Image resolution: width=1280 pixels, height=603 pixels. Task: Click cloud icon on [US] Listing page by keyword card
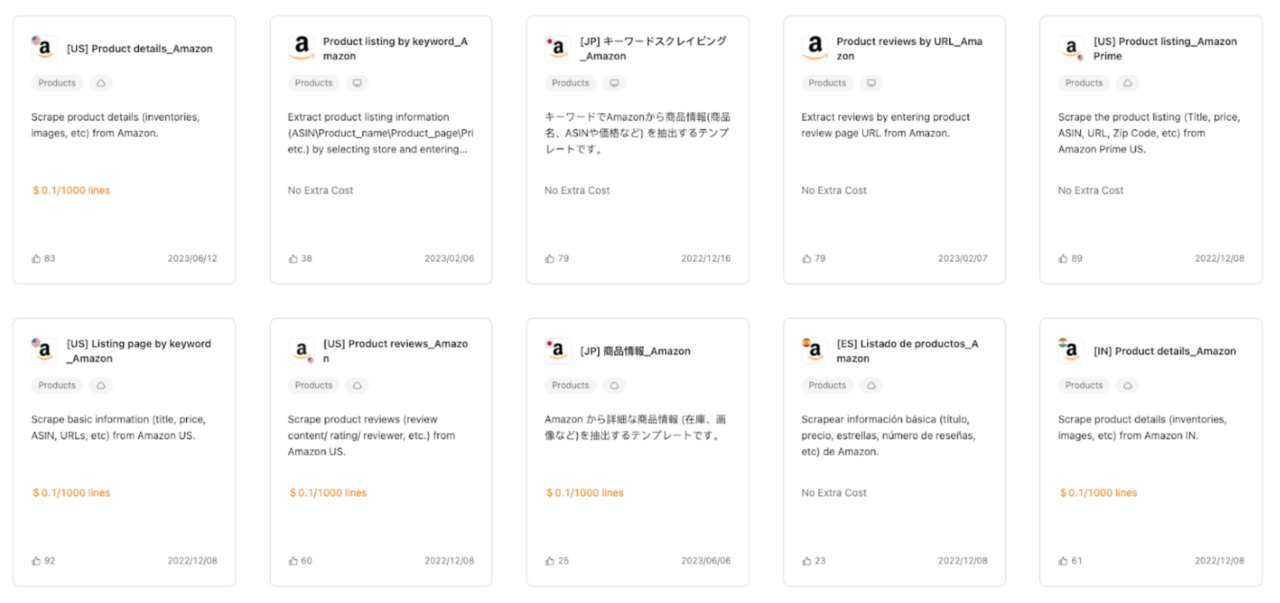coord(101,385)
